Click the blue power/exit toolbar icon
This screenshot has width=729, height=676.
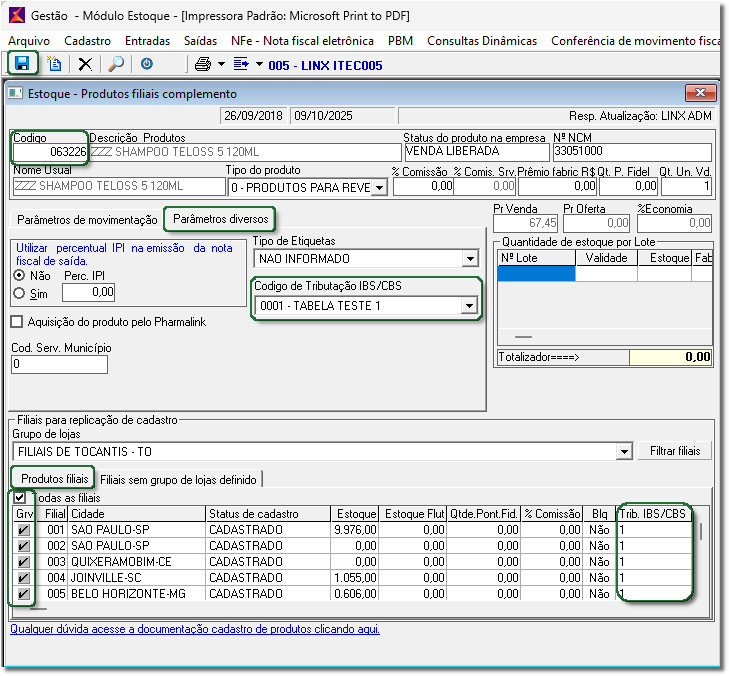(x=147, y=64)
